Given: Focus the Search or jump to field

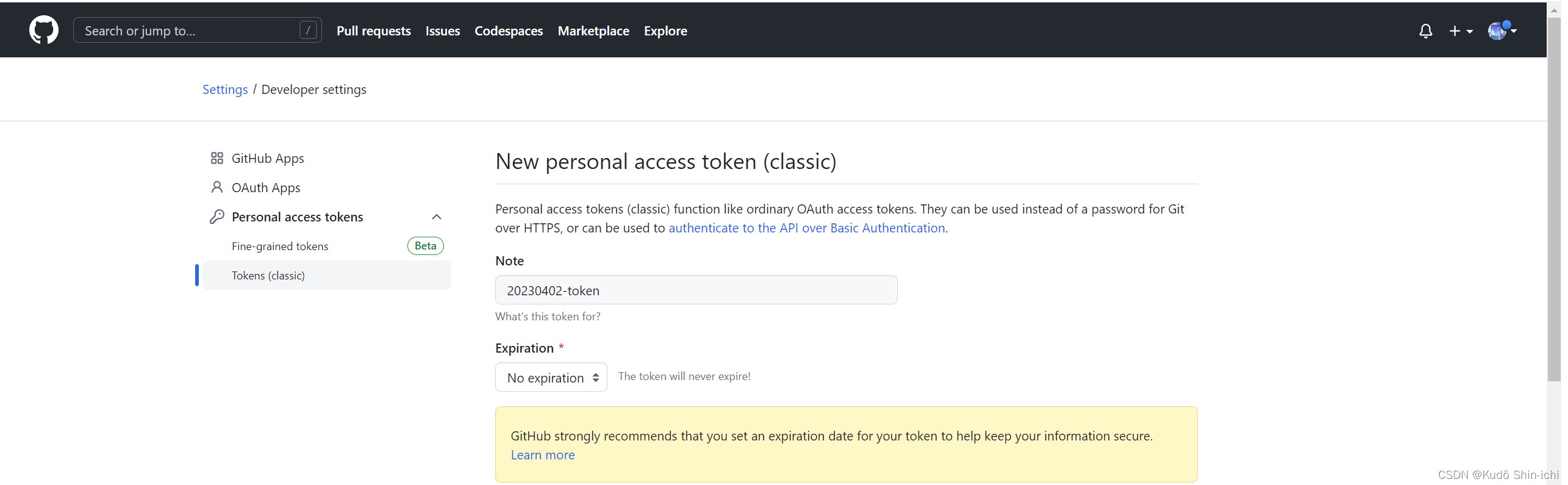Looking at the screenshot, I should [x=197, y=31].
